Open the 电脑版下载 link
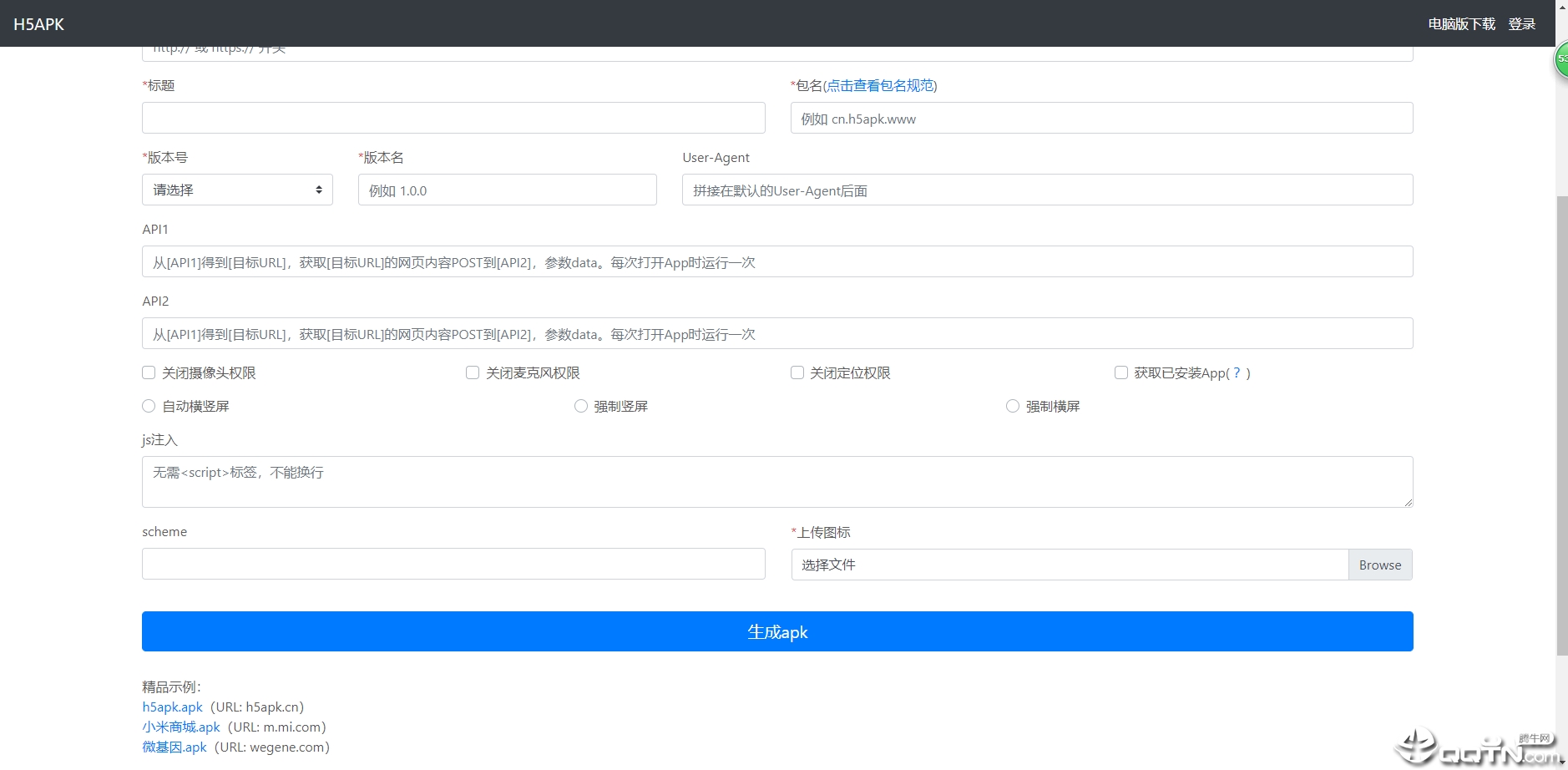This screenshot has height=770, width=1568. point(1461,24)
